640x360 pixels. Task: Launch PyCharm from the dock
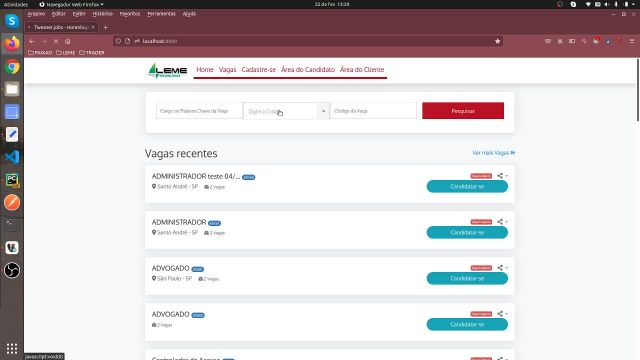point(12,180)
